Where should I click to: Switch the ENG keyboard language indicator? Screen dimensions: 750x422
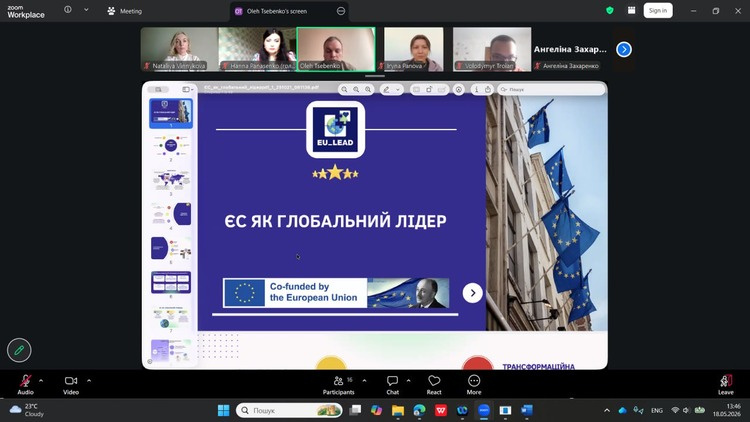[657, 410]
